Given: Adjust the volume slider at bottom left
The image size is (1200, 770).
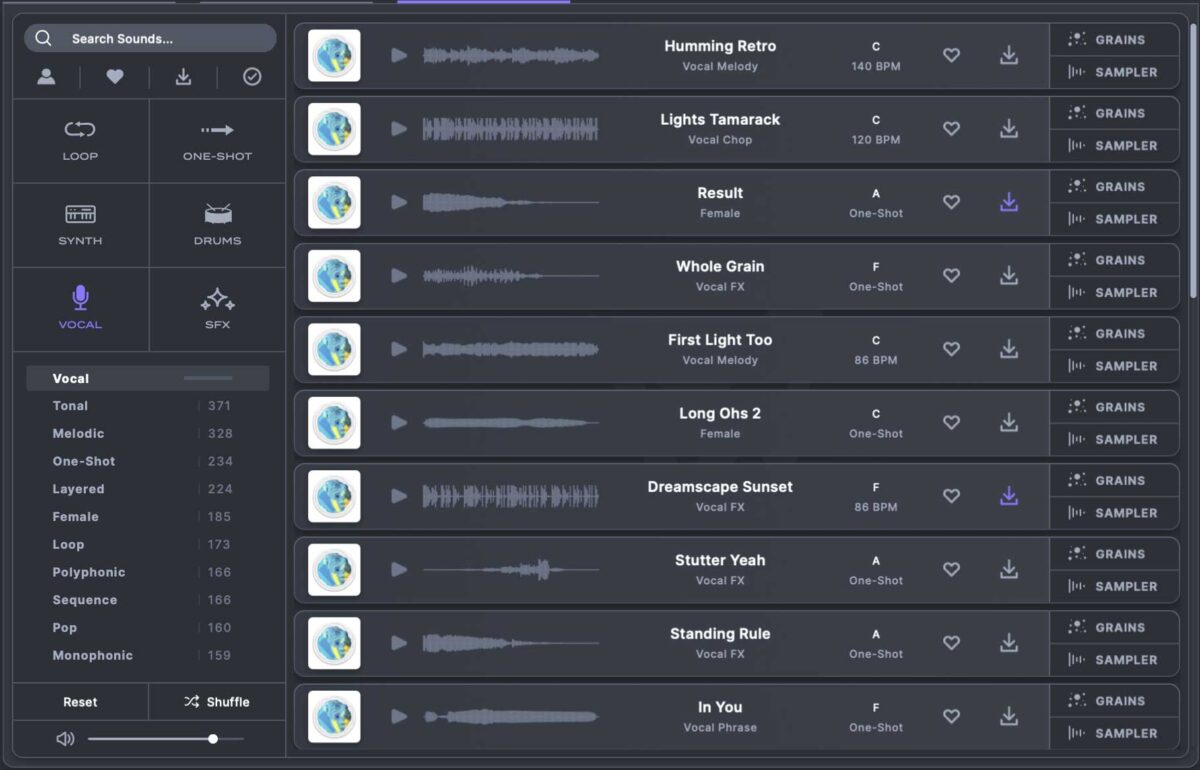Looking at the screenshot, I should [212, 738].
